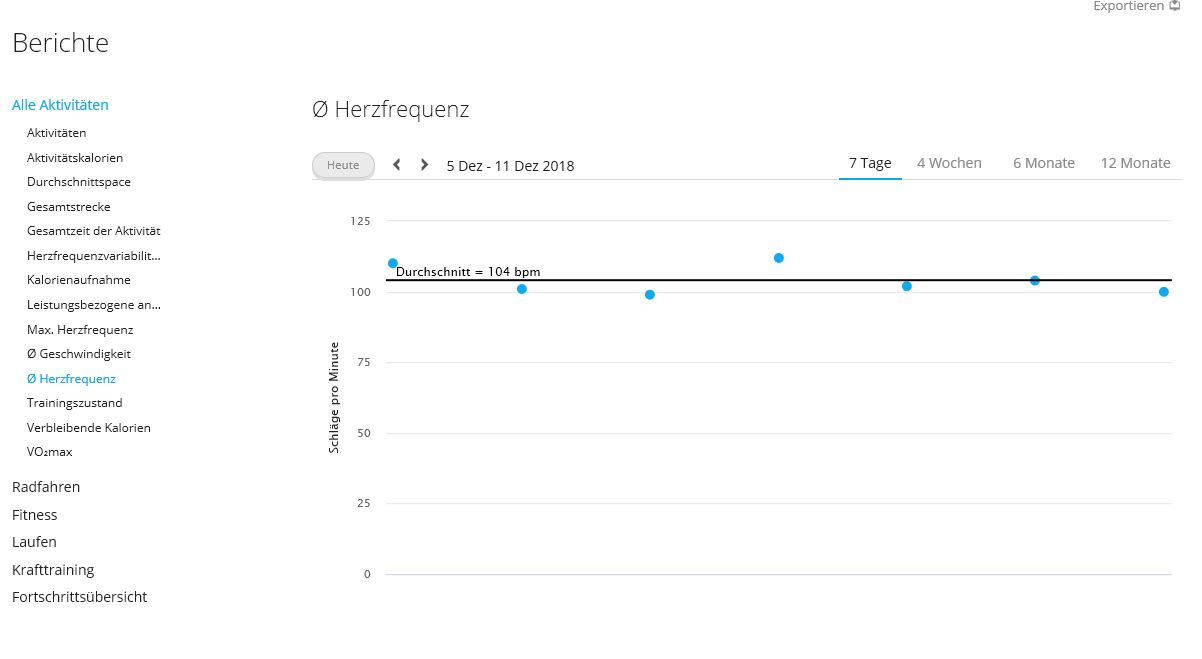Click the Durchschnitt 104 bpm average line
Screen dimensions: 1202x659
point(778,280)
